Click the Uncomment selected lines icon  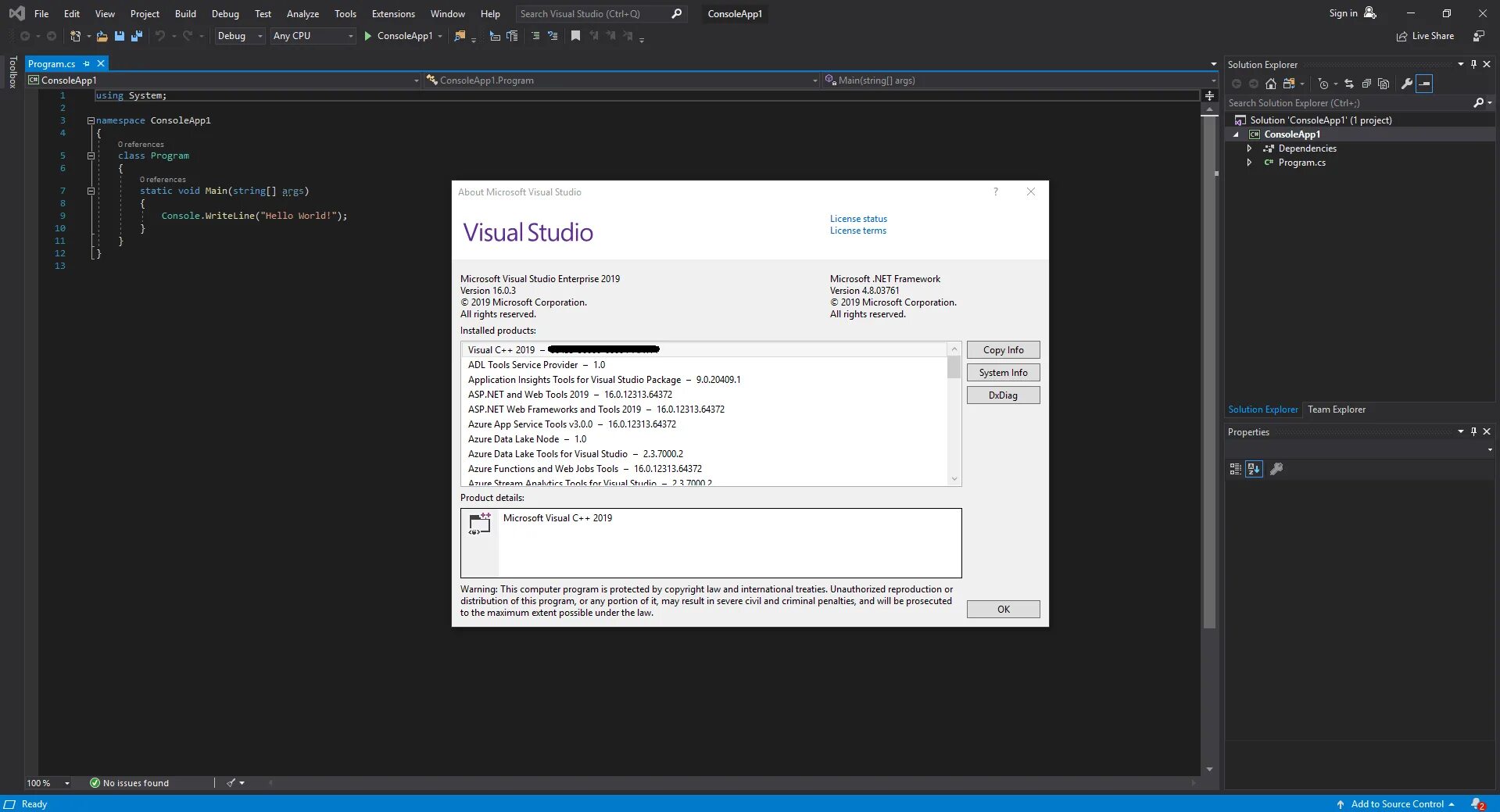point(553,36)
